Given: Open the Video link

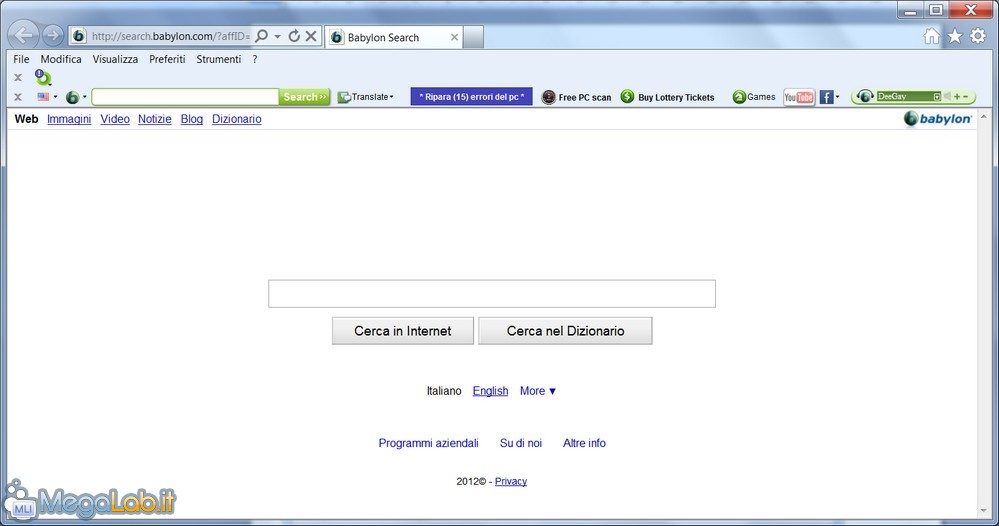Looking at the screenshot, I should [115, 119].
